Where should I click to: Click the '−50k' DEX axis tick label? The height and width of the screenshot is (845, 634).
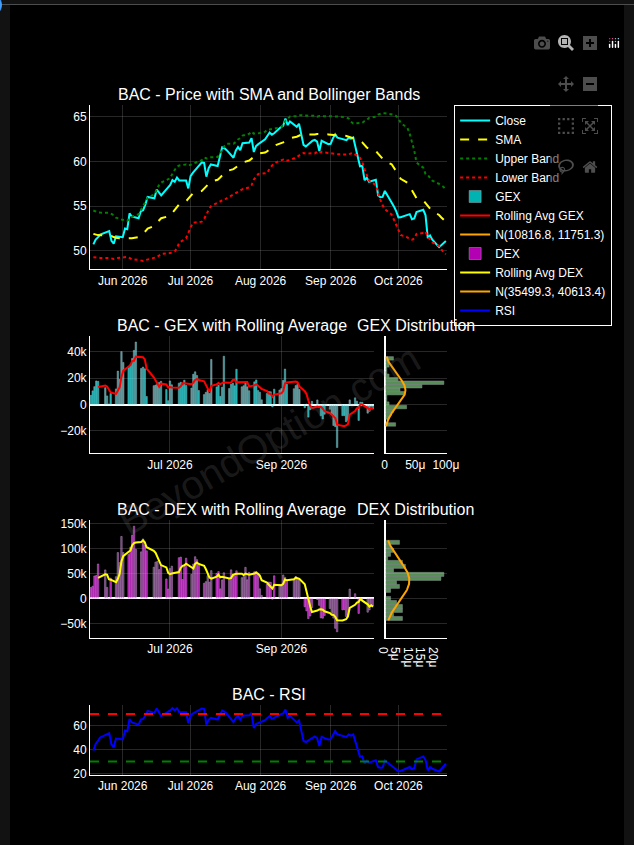[73, 624]
